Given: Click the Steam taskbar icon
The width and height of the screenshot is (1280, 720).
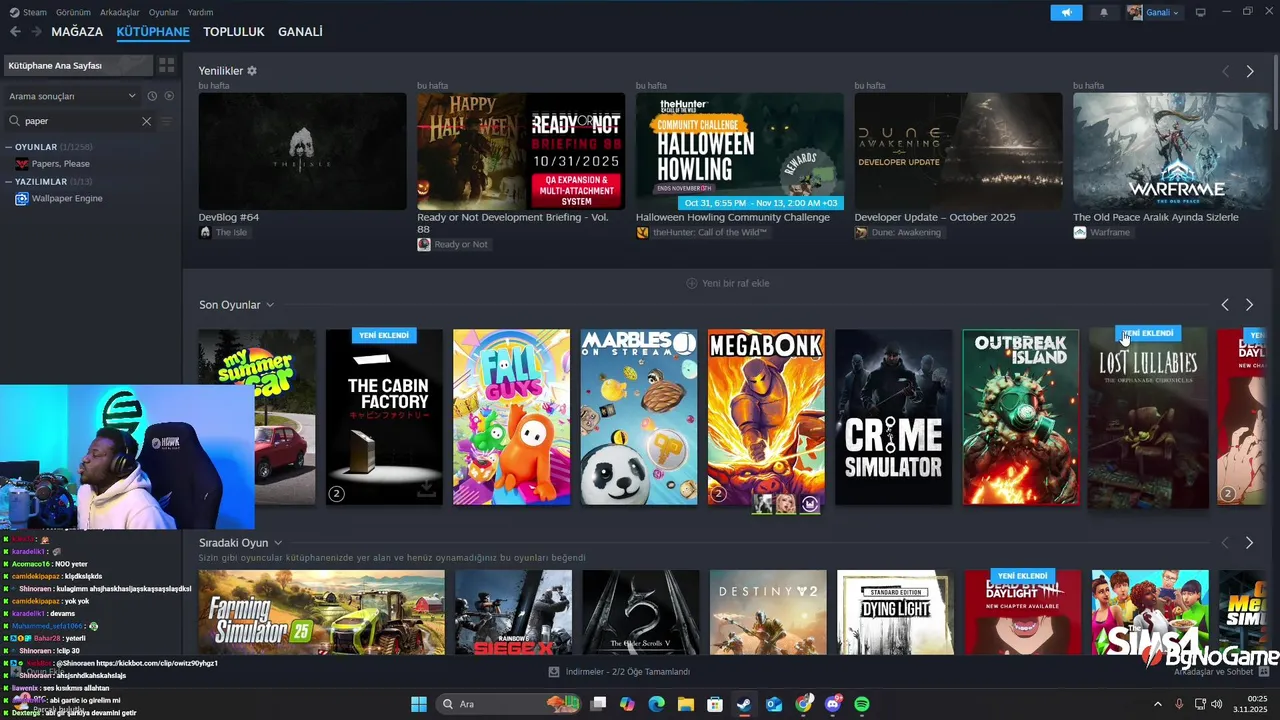Looking at the screenshot, I should click(744, 704).
